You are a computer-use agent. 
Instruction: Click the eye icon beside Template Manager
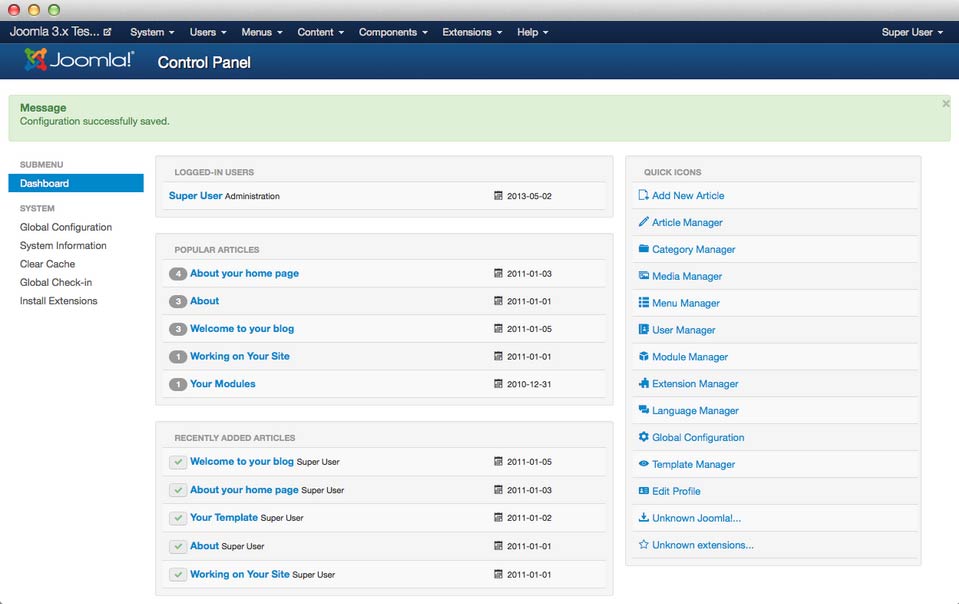[644, 464]
